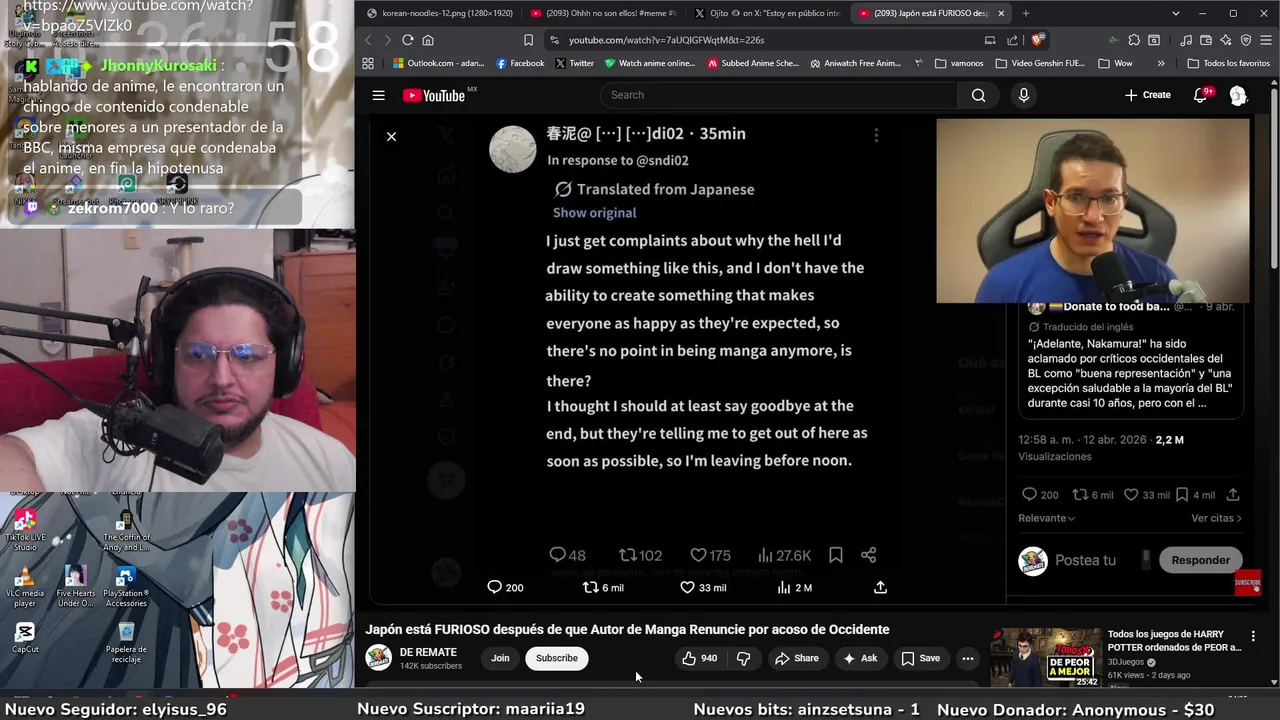This screenshot has width=1280, height=720.
Task: Focus the YouTube search field
Action: click(x=778, y=95)
